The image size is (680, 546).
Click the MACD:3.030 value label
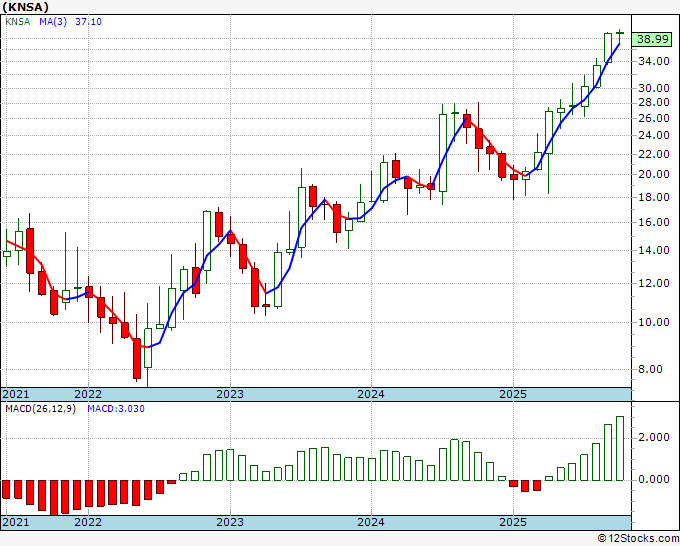[x=116, y=409]
